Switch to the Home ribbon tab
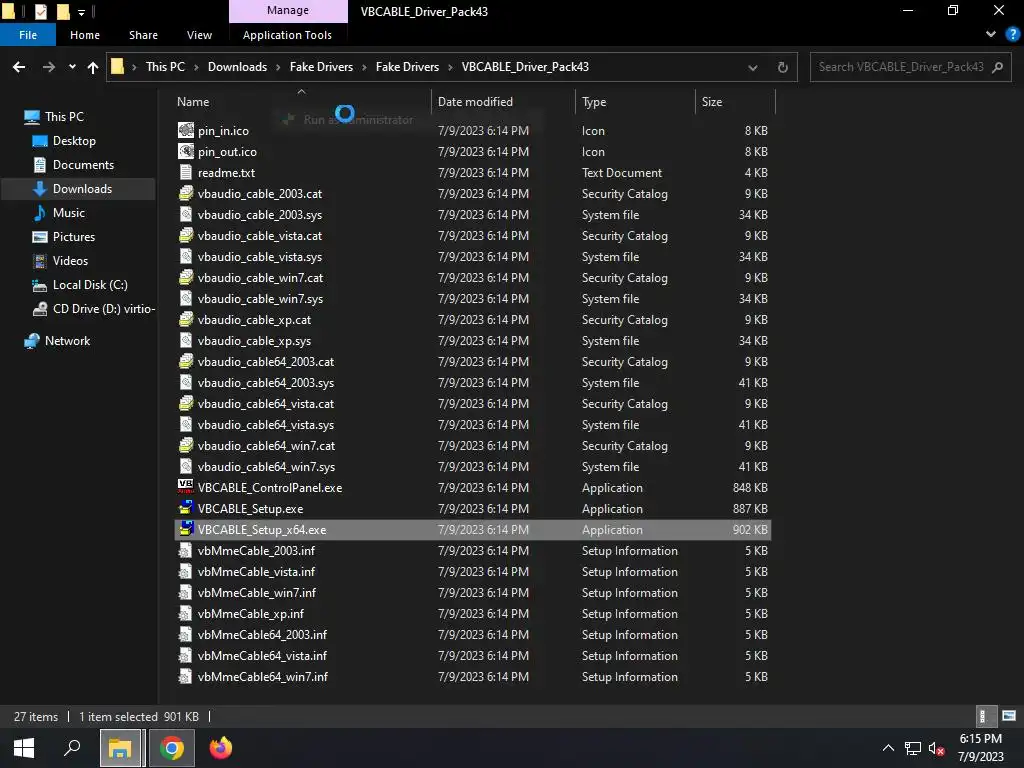Screen dimensions: 1024x768 pos(85,35)
